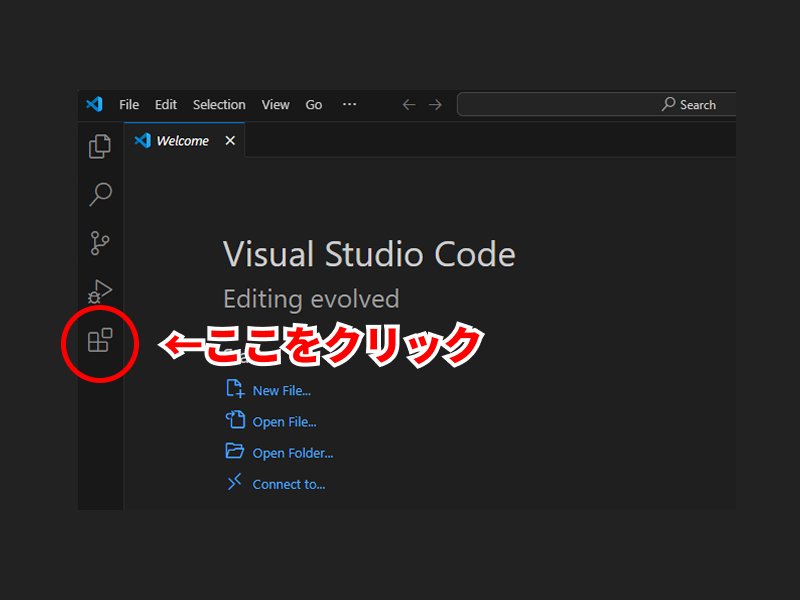Open the Source Control branch icon
Viewport: 800px width, 600px height.
99,242
